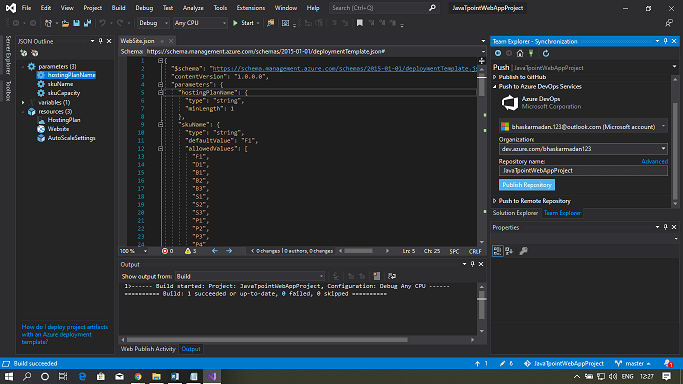Open the Analyze menu

coord(193,8)
